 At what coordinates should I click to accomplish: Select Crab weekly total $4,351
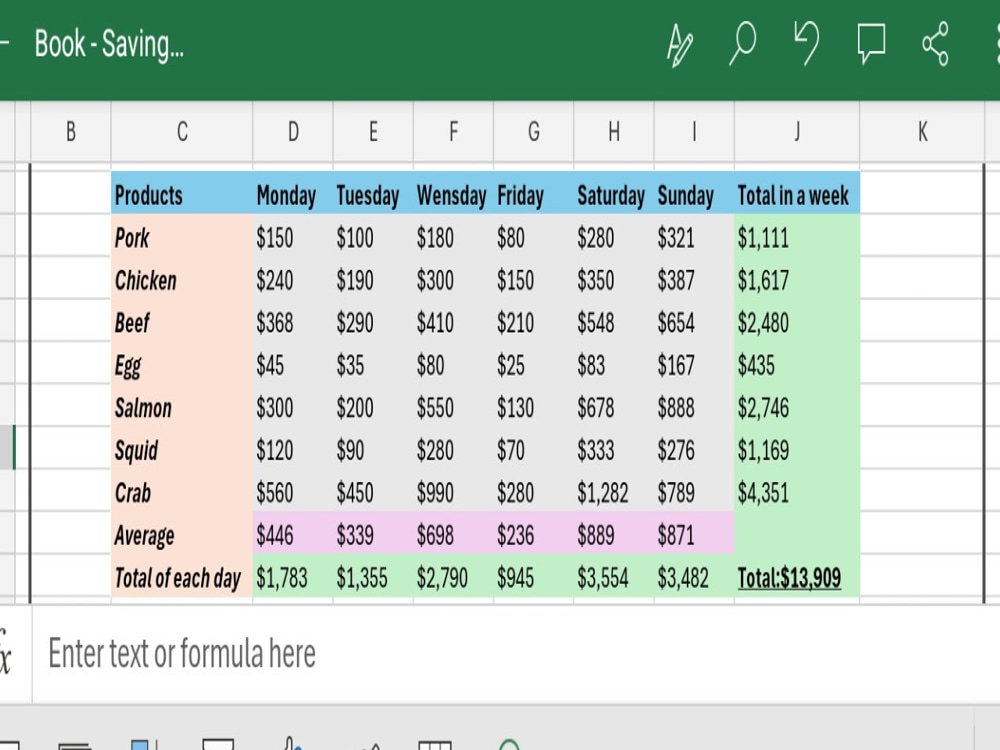coord(797,492)
